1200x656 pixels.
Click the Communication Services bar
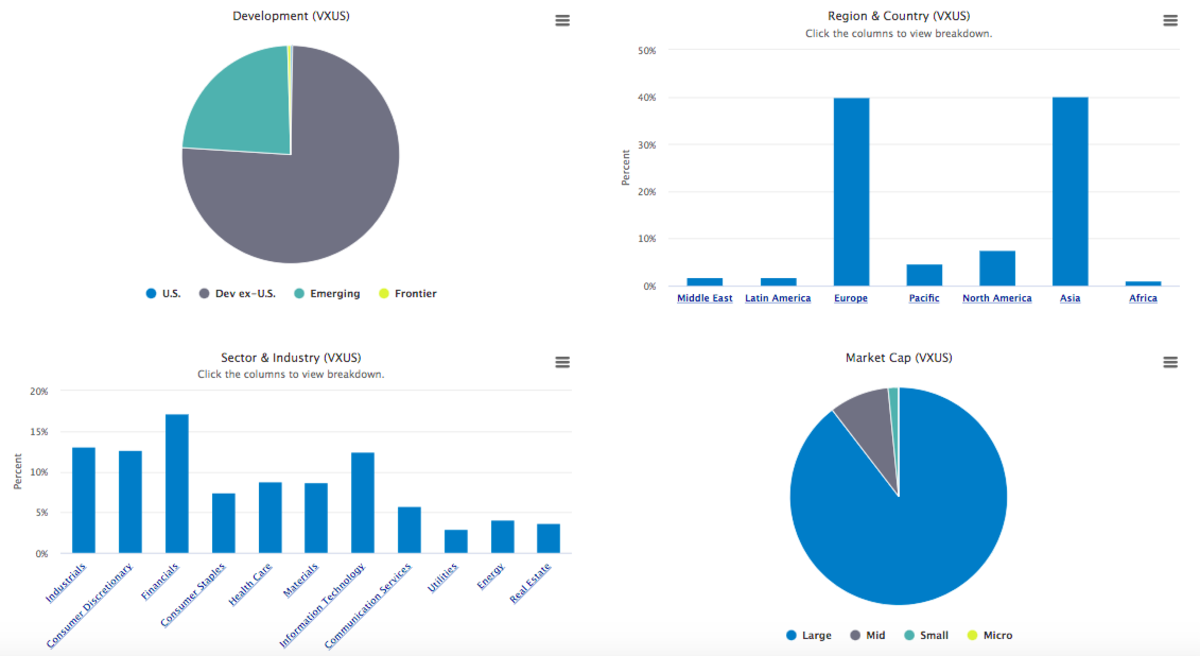409,530
